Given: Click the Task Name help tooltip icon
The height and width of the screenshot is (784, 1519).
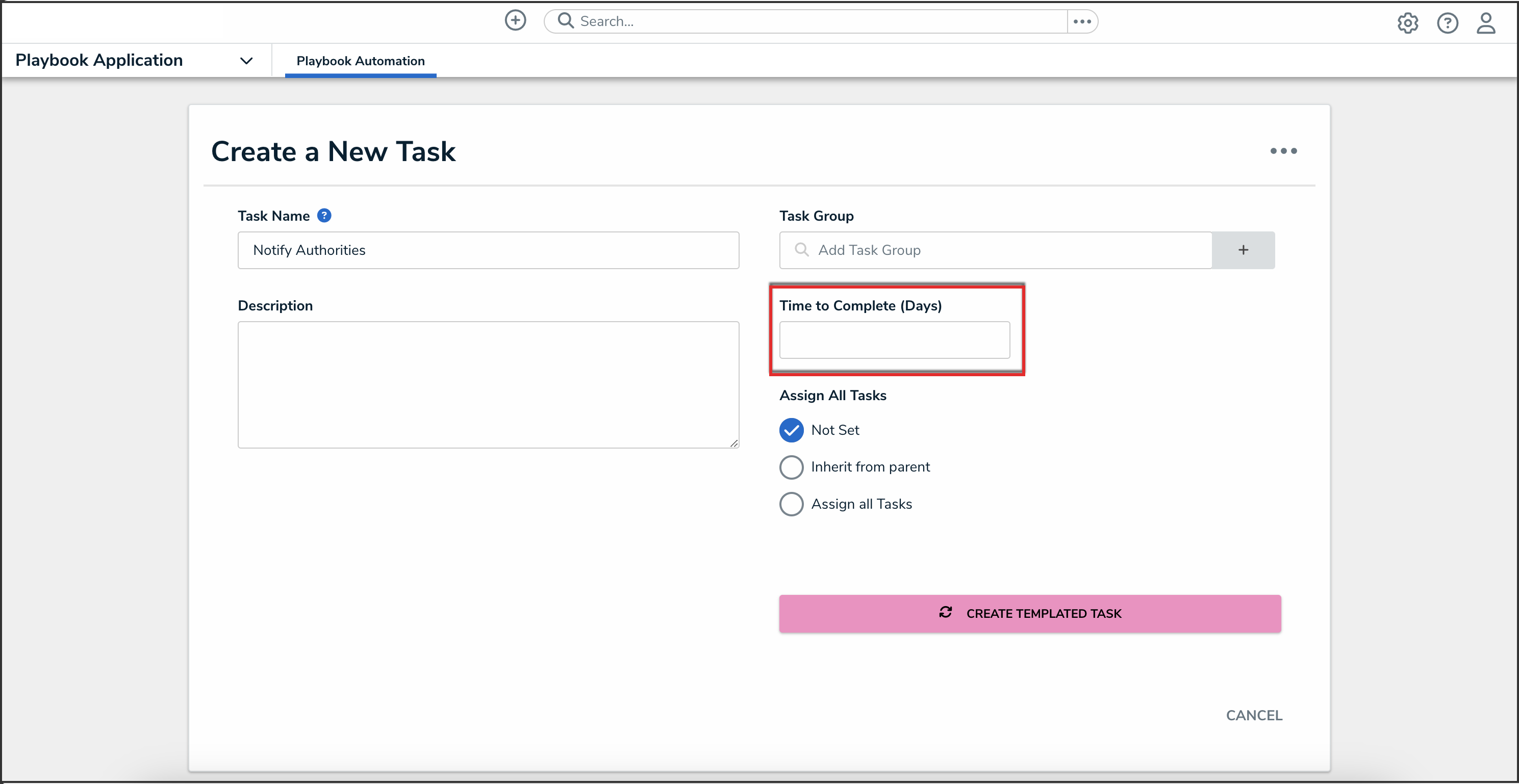Looking at the screenshot, I should [324, 216].
